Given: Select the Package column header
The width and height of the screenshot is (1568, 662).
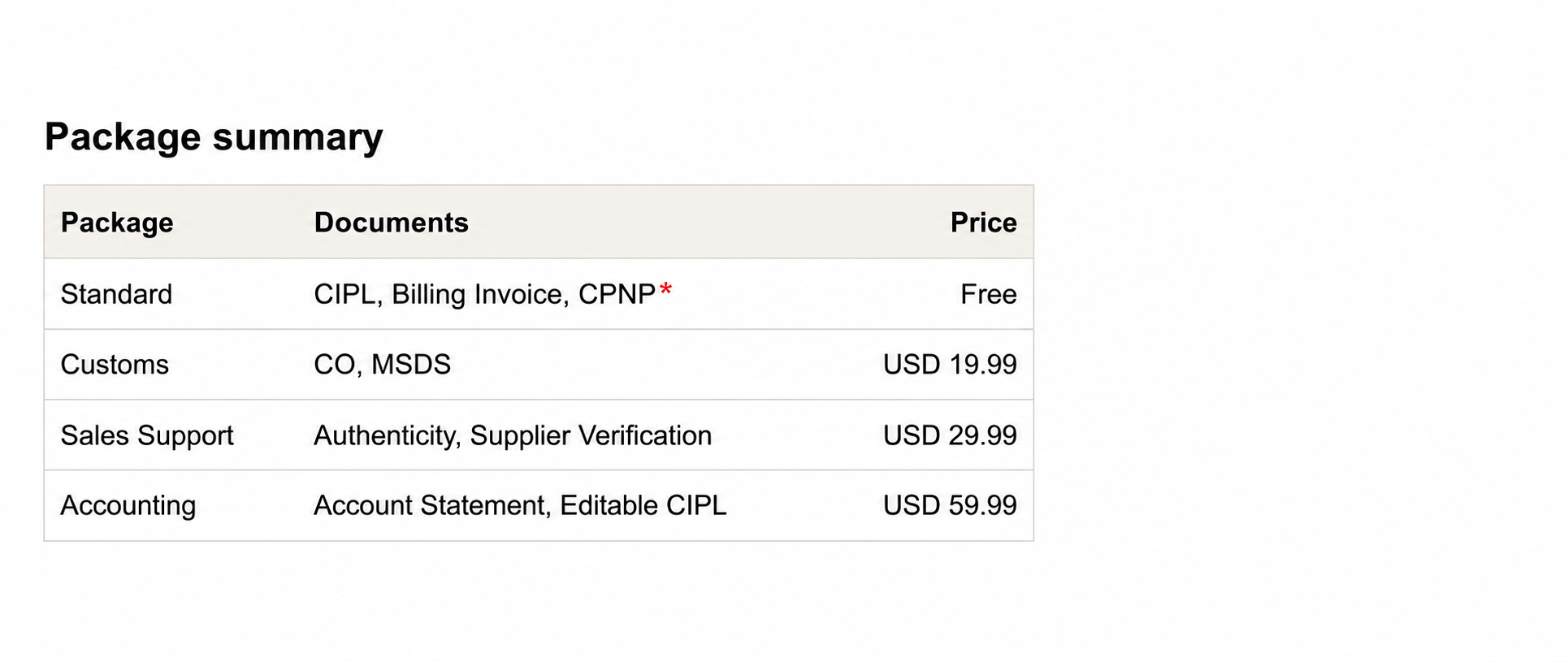Looking at the screenshot, I should click(117, 223).
